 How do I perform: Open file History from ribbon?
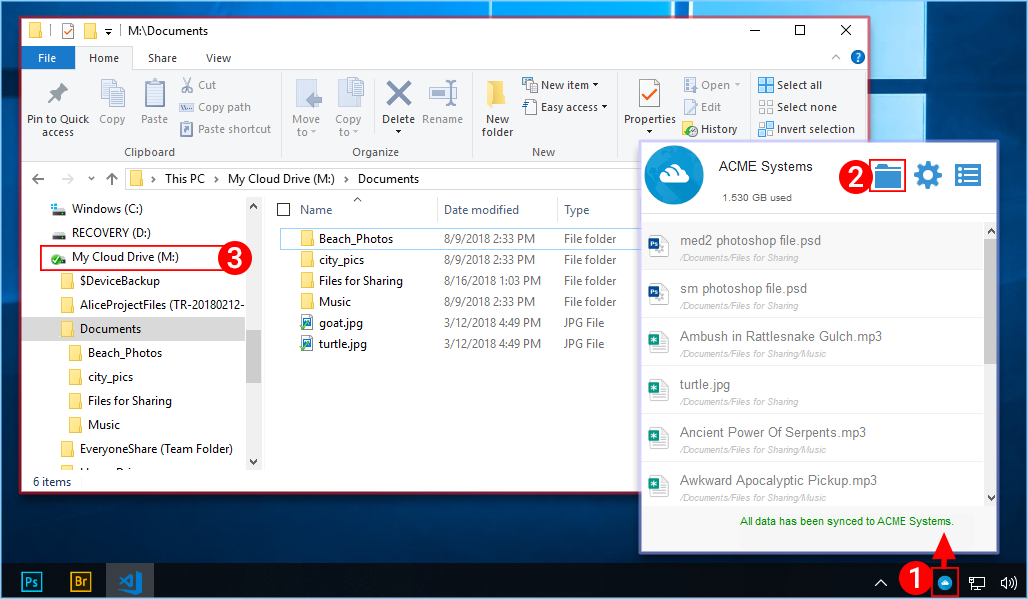710,129
